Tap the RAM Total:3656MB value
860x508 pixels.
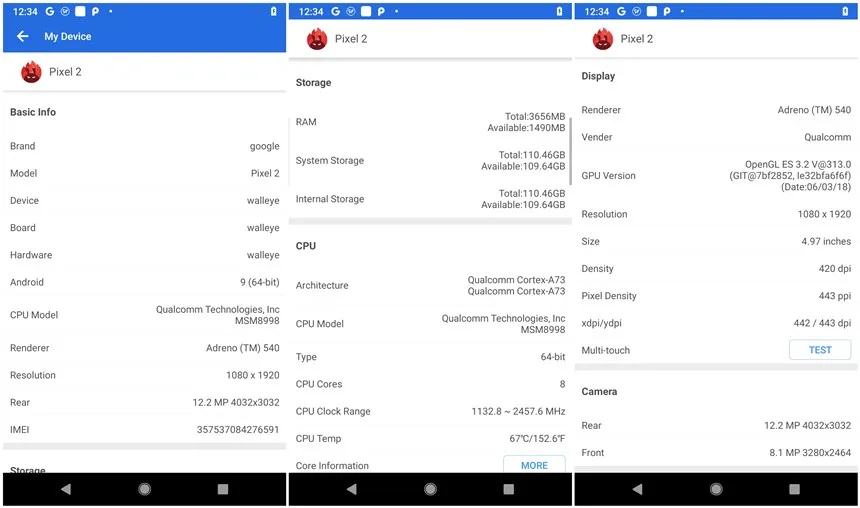(535, 116)
